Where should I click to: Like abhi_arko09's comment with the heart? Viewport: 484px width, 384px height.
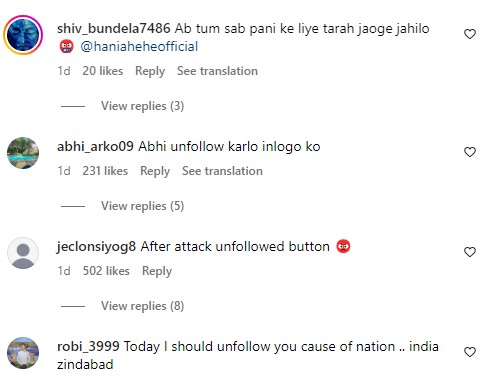coord(470,152)
